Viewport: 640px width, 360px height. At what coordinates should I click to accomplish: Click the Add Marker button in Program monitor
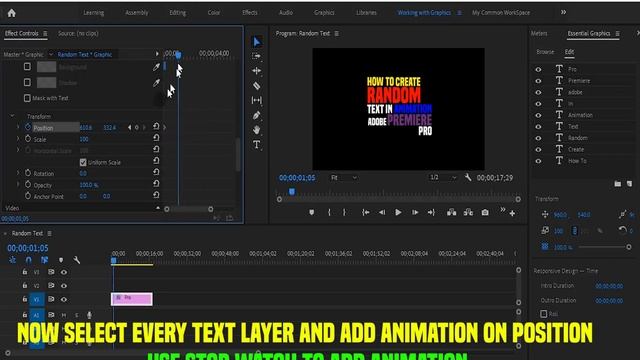pos(311,212)
